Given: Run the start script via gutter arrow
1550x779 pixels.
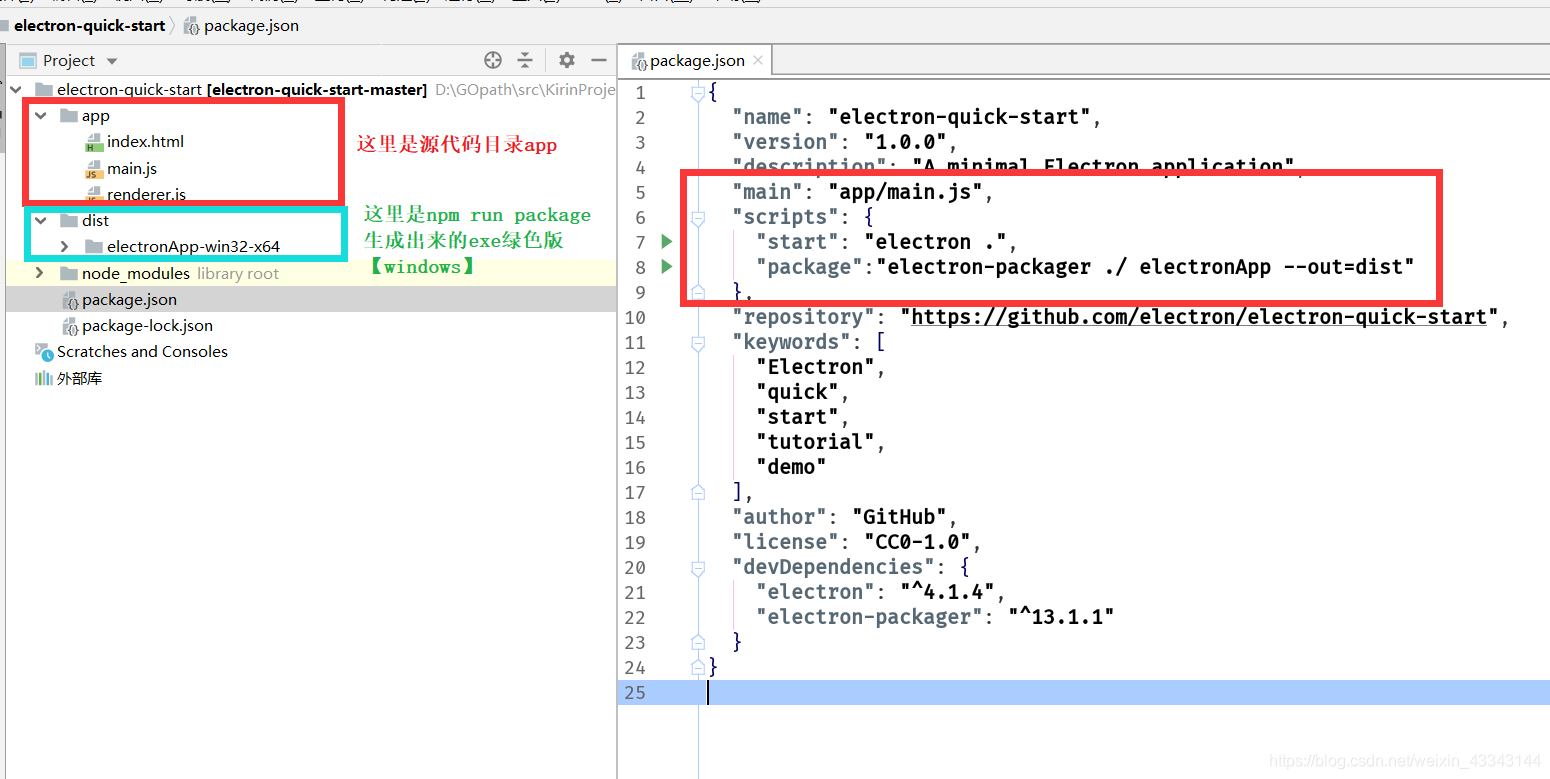Looking at the screenshot, I should coord(667,241).
